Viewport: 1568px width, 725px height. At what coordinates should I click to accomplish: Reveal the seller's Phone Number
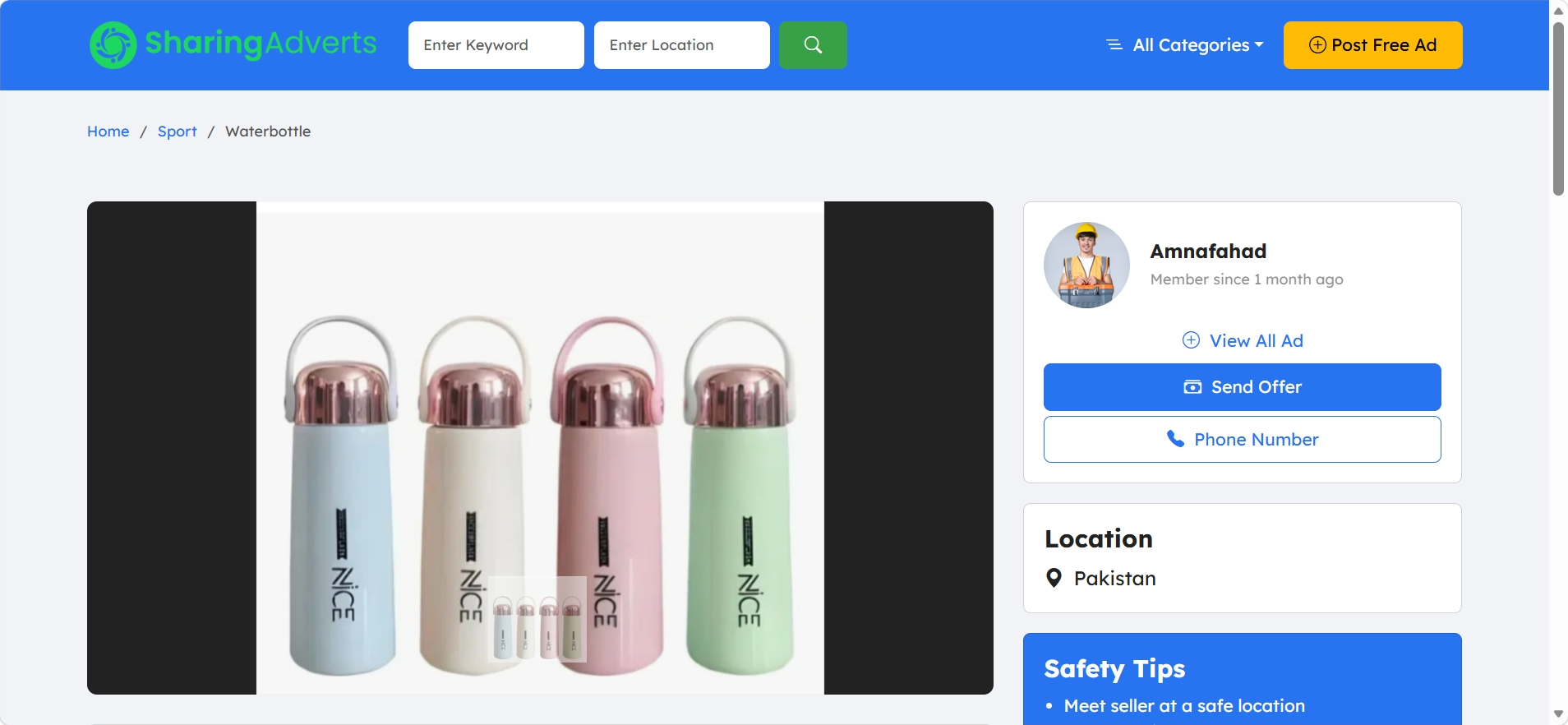point(1243,440)
